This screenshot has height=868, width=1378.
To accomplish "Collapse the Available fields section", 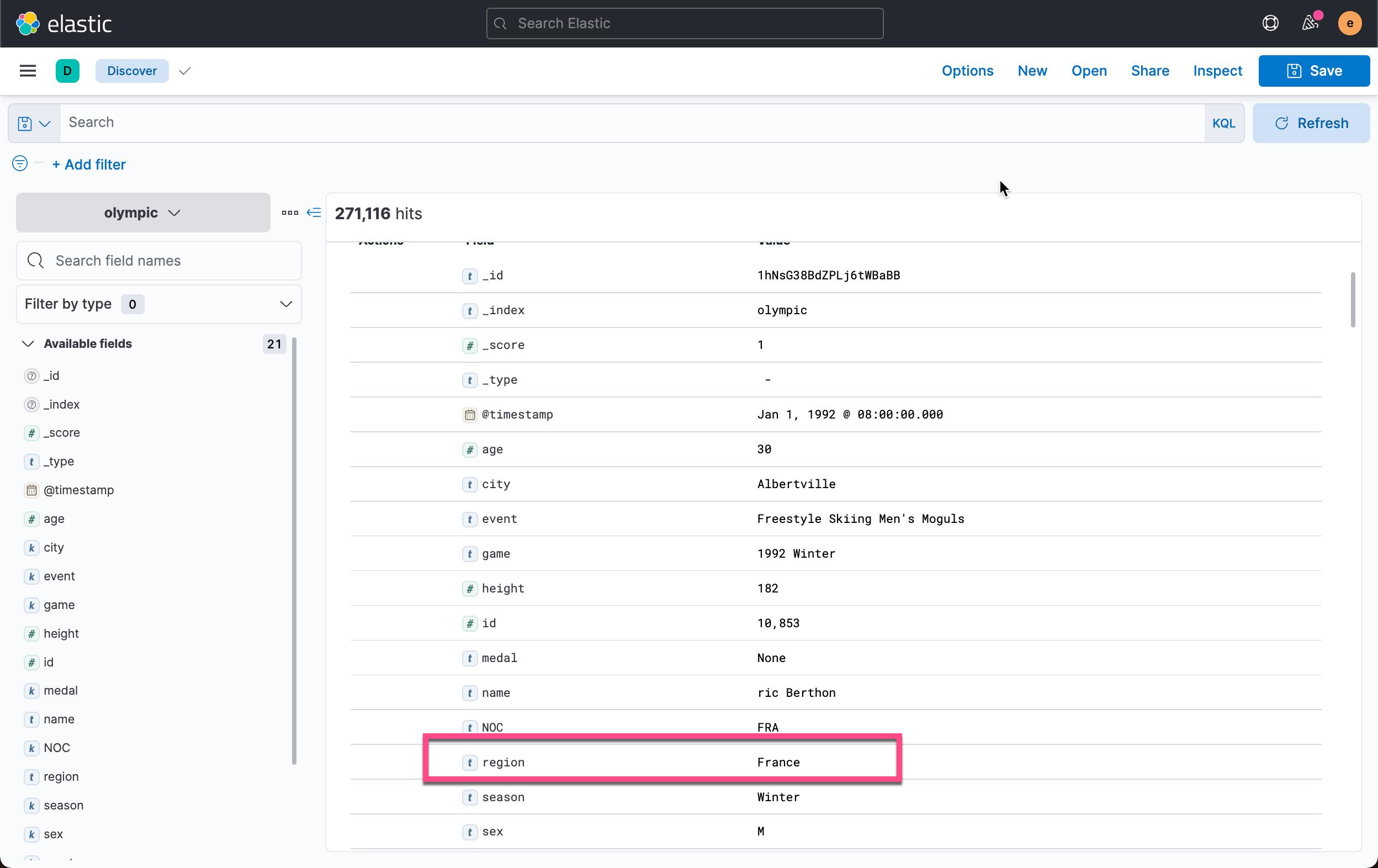I will (28, 343).
